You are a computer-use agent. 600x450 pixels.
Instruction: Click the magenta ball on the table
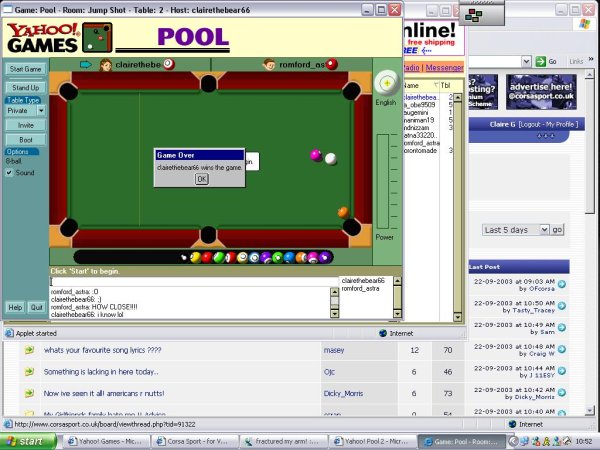click(316, 155)
